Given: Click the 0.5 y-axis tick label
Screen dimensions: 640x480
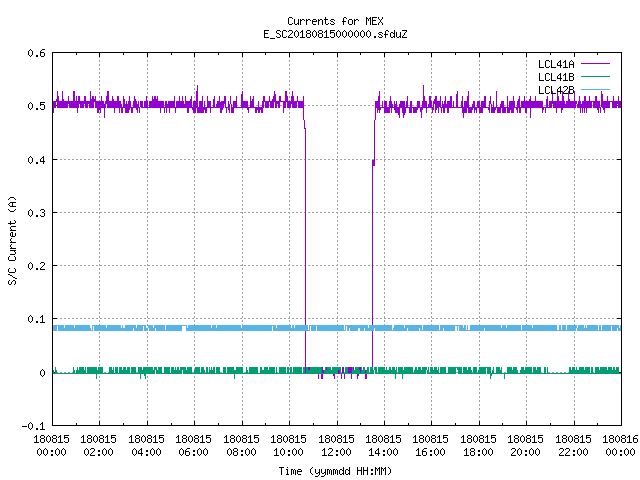Looking at the screenshot, I should (x=36, y=106).
